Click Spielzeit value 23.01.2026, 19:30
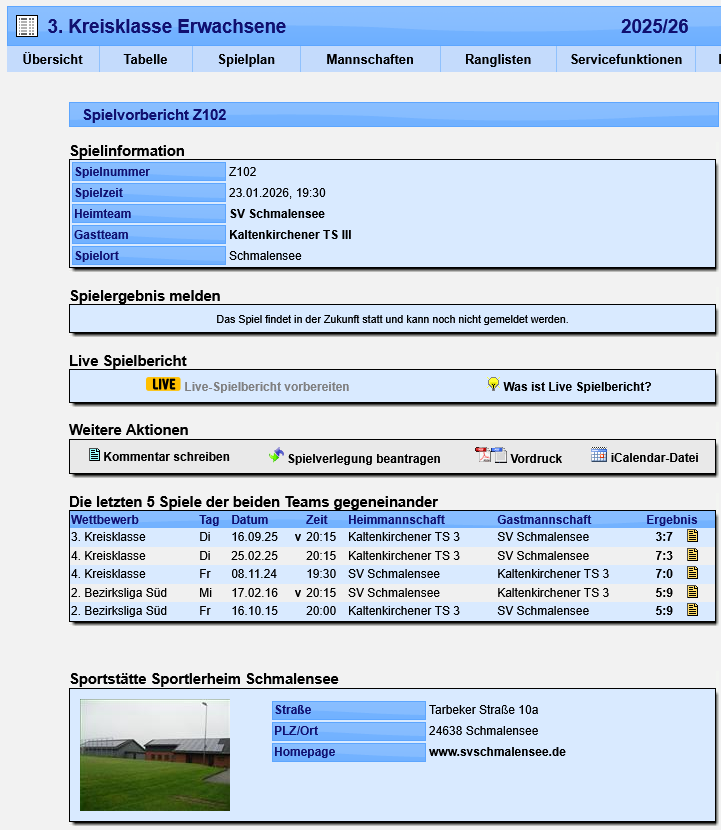The height and width of the screenshot is (830, 721). (277, 193)
